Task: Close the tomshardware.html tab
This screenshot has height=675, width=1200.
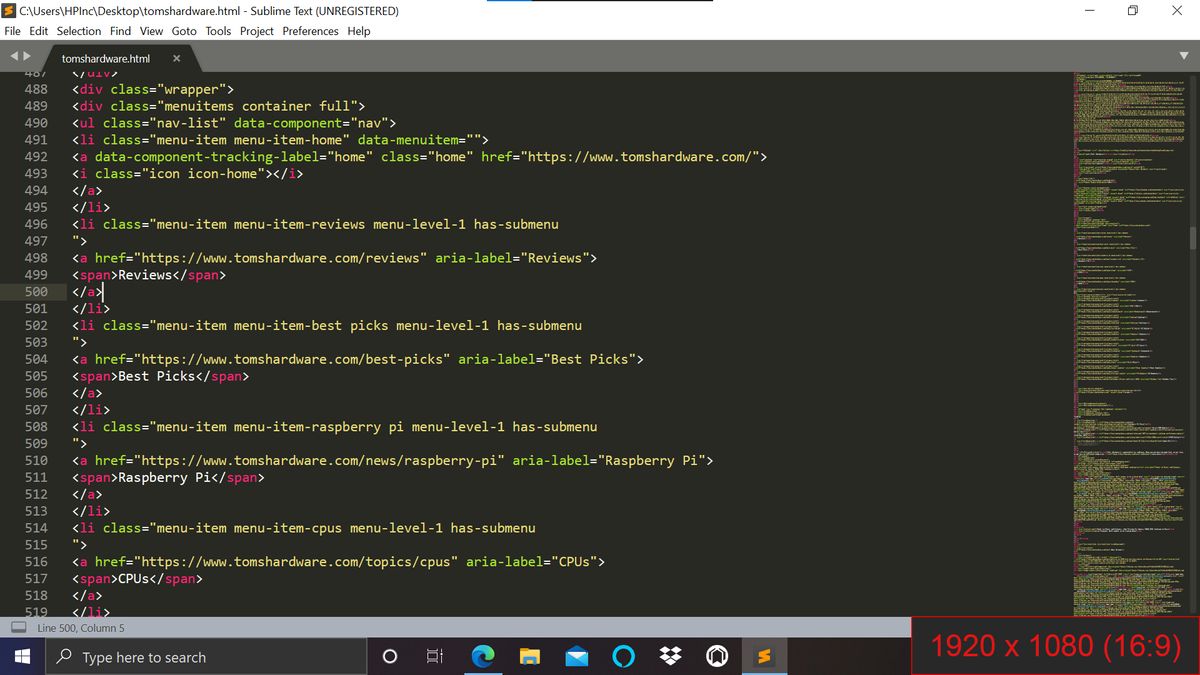Action: click(x=176, y=59)
